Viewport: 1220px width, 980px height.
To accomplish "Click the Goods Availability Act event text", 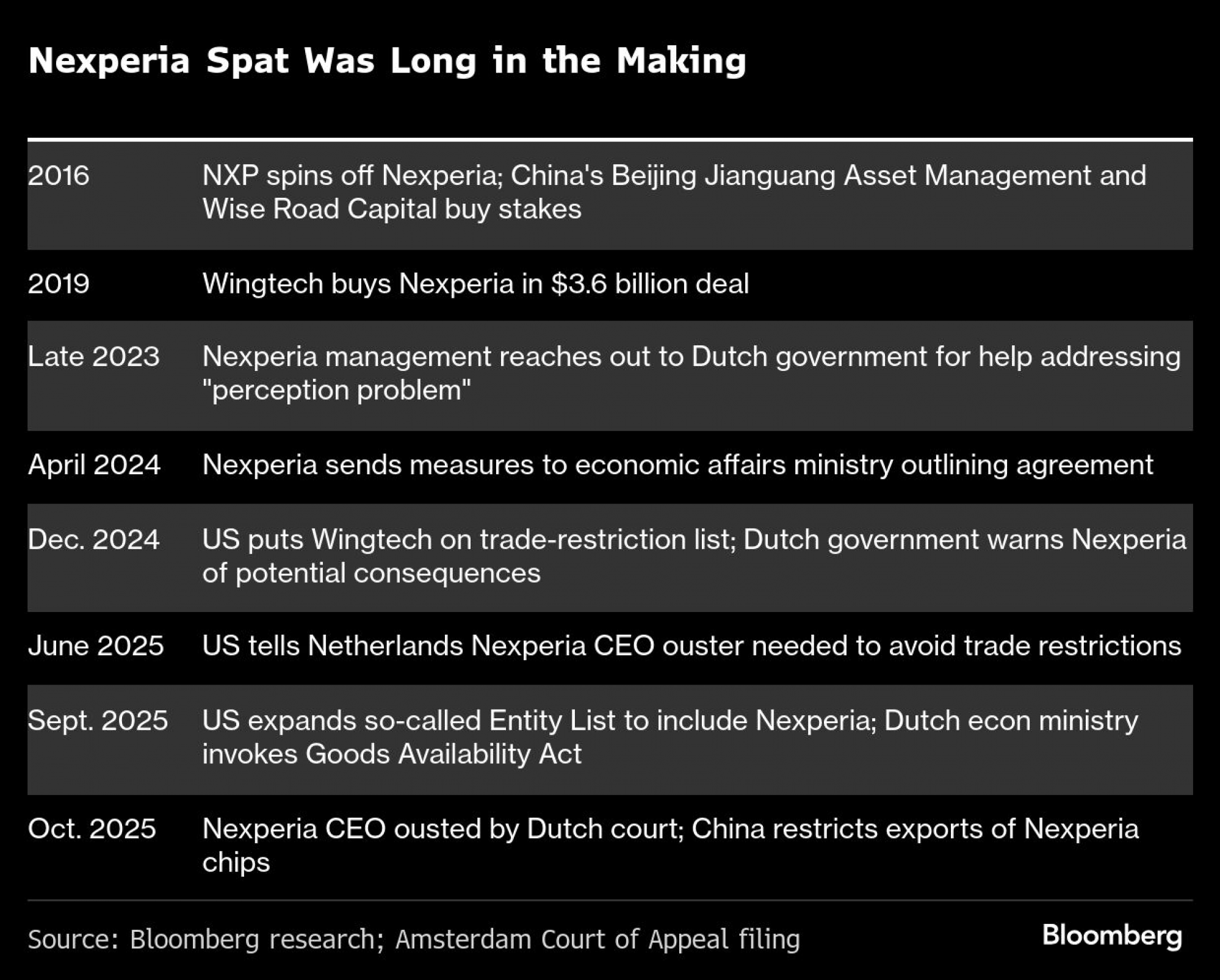I will pos(670,737).
